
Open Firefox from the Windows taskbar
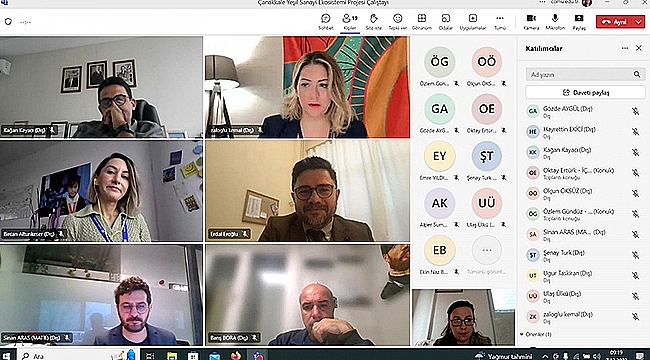coord(235,355)
